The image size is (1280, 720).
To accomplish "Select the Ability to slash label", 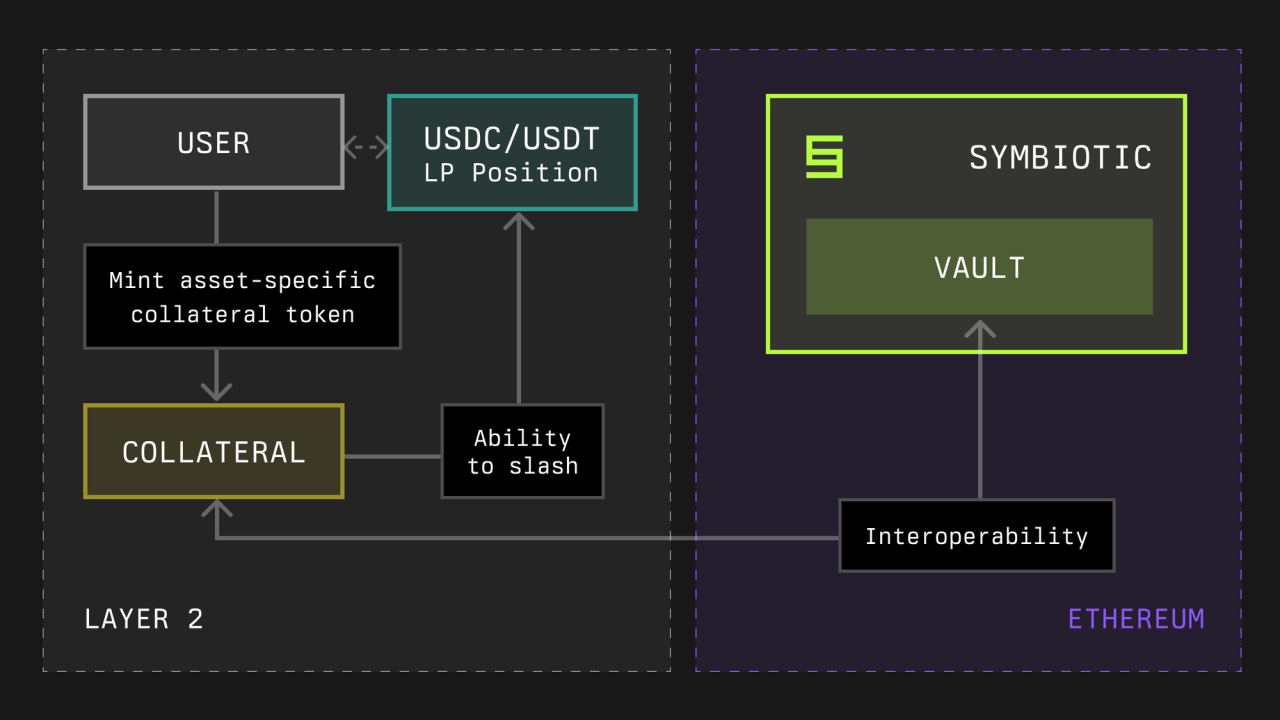I will click(523, 451).
